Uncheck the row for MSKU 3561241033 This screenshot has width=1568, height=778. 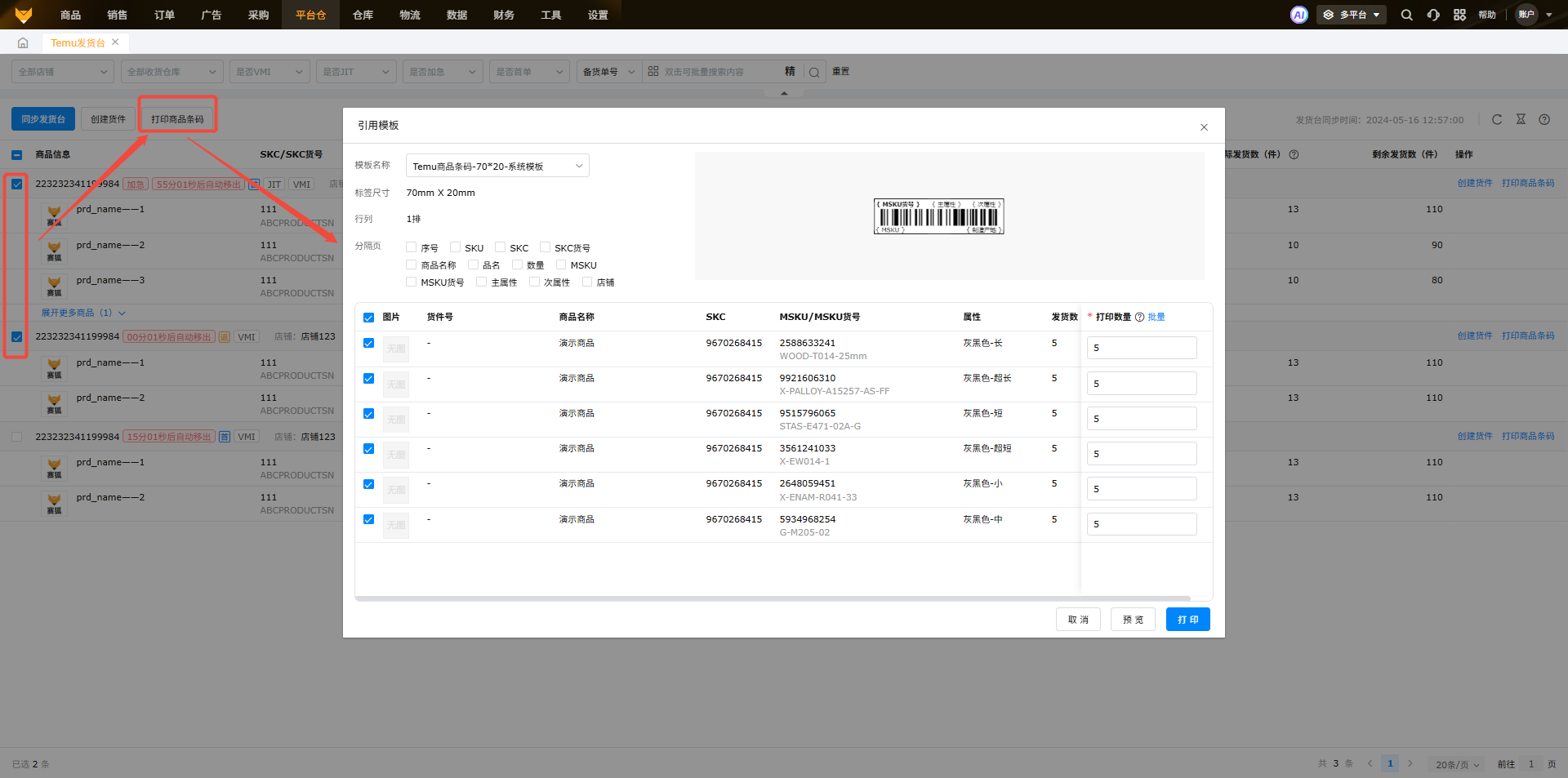coord(368,449)
